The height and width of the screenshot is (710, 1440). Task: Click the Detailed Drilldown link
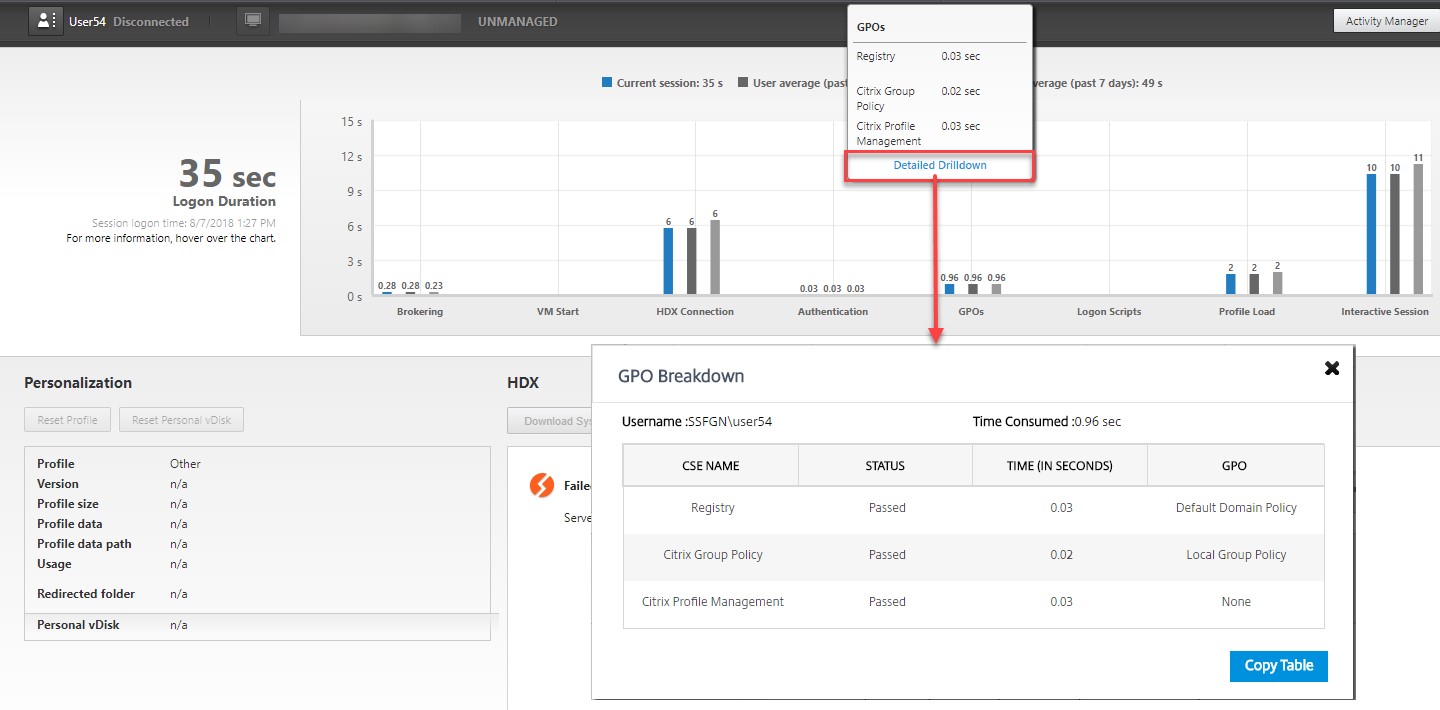939,165
